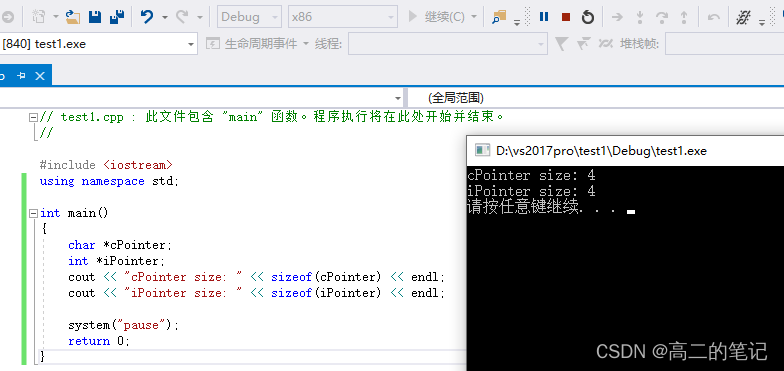Click 'iPointer size: 4' in the console
784x371 pixels.
tap(531, 192)
